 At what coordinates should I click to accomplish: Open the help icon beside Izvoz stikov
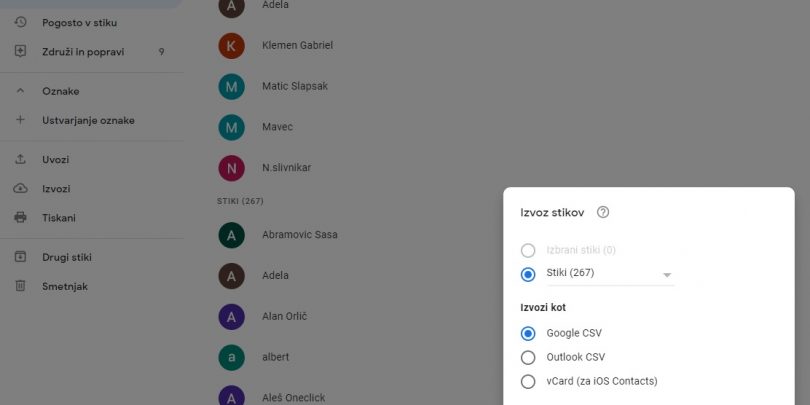[603, 212]
